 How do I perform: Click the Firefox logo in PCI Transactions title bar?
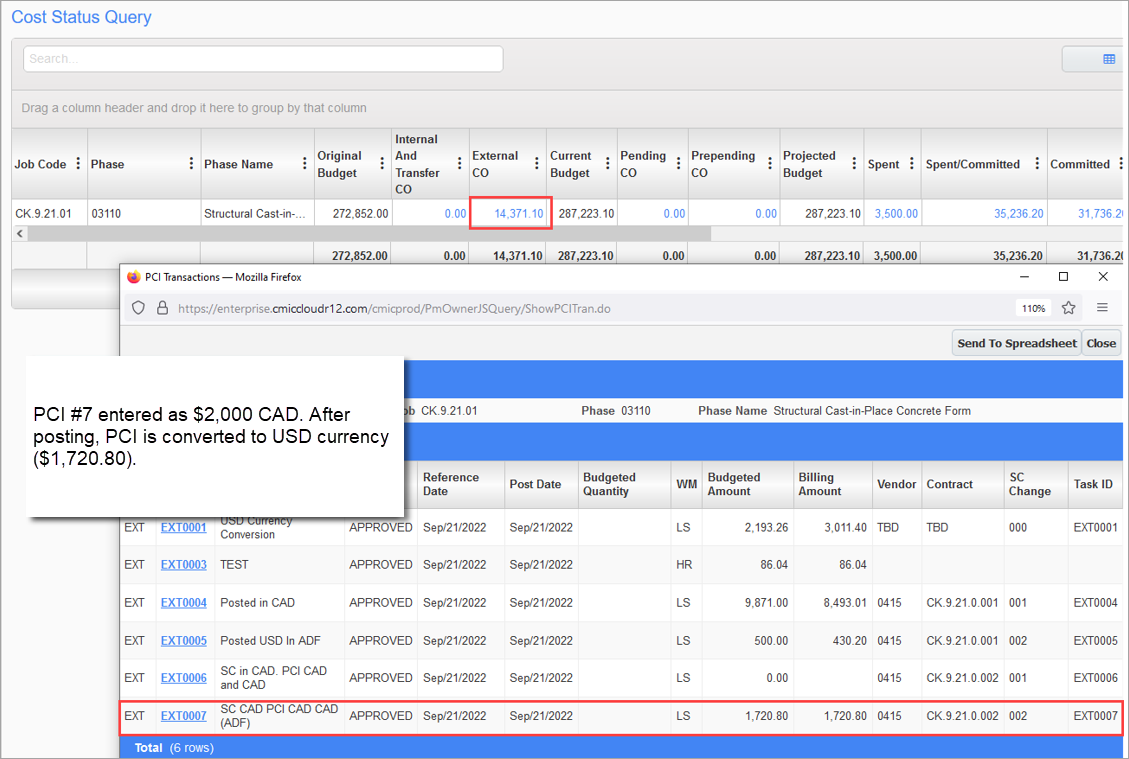coord(134,278)
